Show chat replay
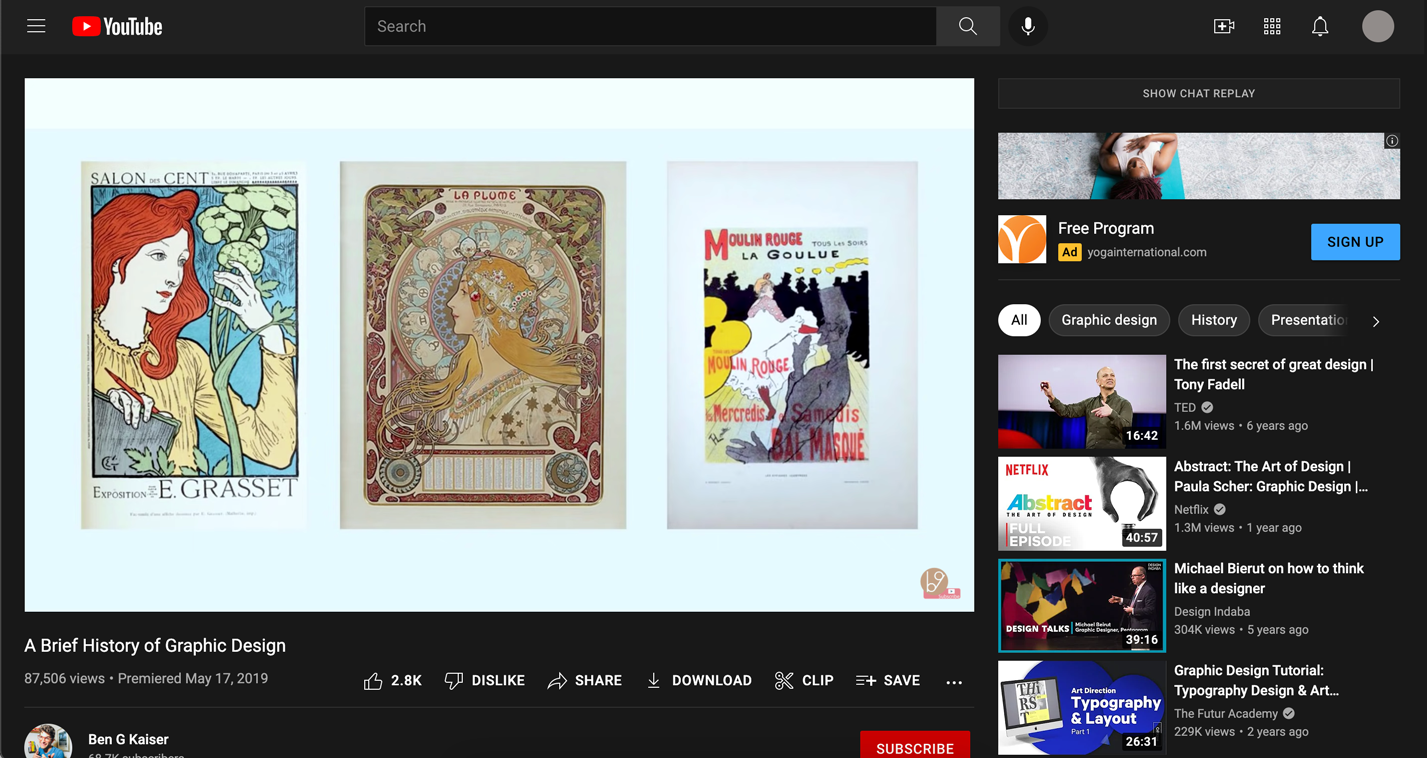The image size is (1427, 758). (1199, 93)
